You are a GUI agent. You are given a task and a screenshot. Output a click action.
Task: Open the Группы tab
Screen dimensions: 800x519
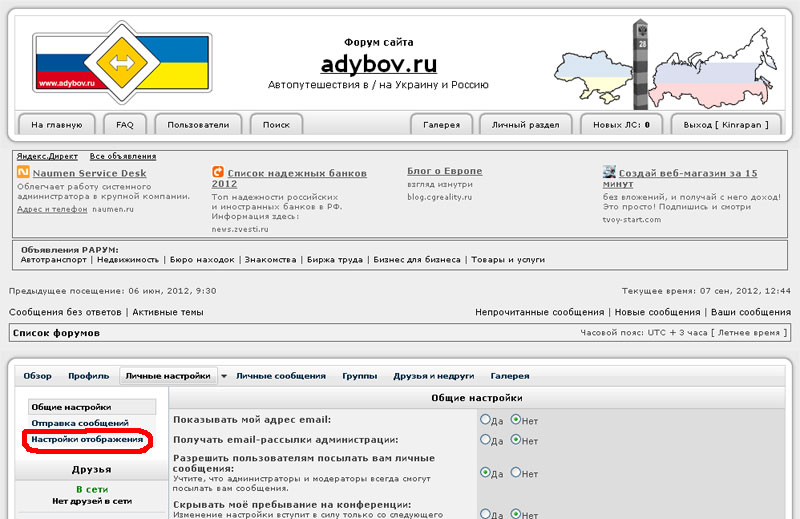tap(359, 376)
